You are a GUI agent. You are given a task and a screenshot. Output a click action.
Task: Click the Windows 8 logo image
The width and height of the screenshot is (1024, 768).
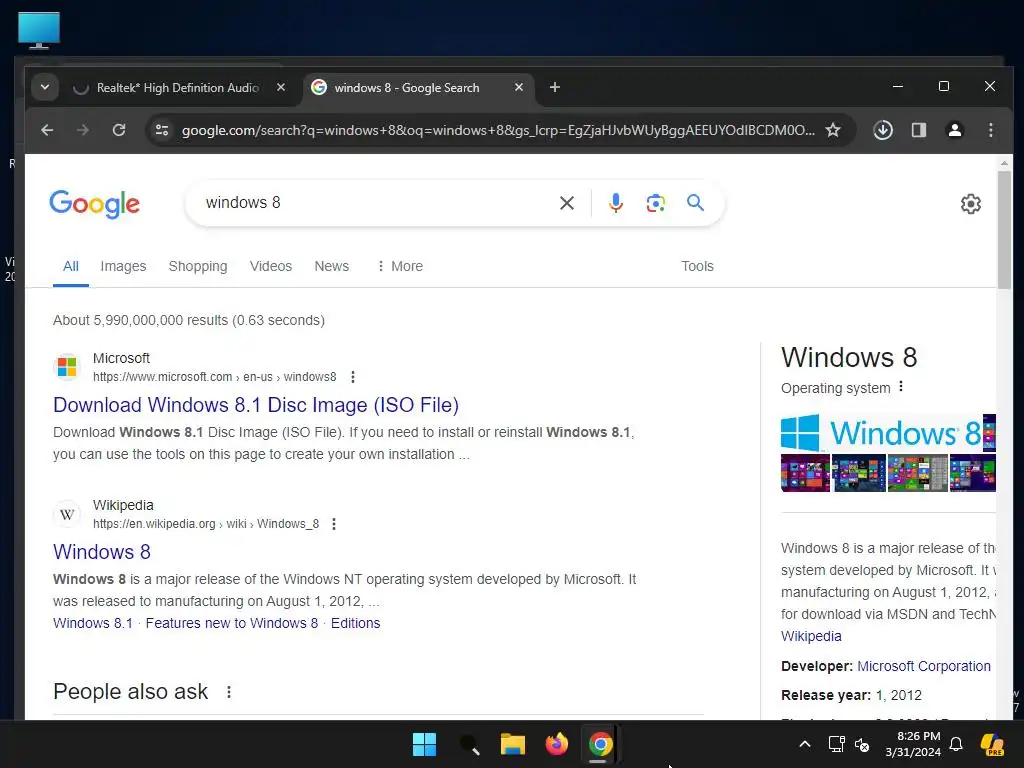point(881,432)
